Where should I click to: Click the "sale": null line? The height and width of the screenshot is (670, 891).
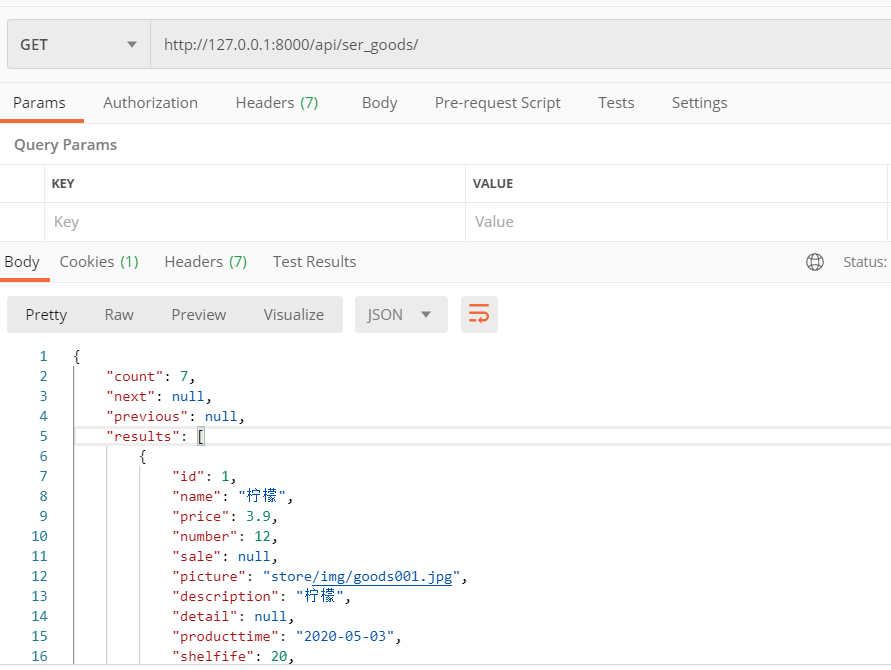coord(224,556)
